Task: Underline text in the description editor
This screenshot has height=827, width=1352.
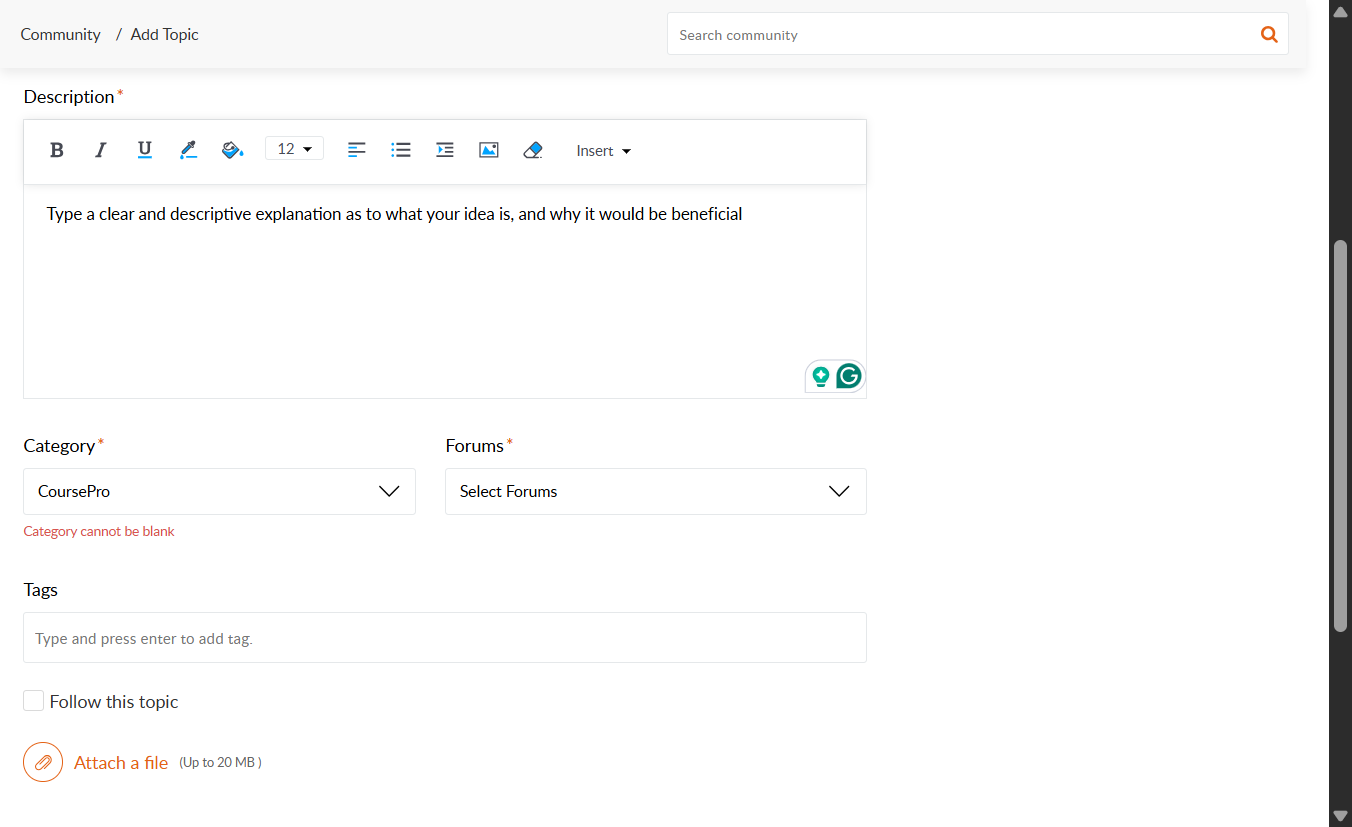Action: tap(144, 150)
